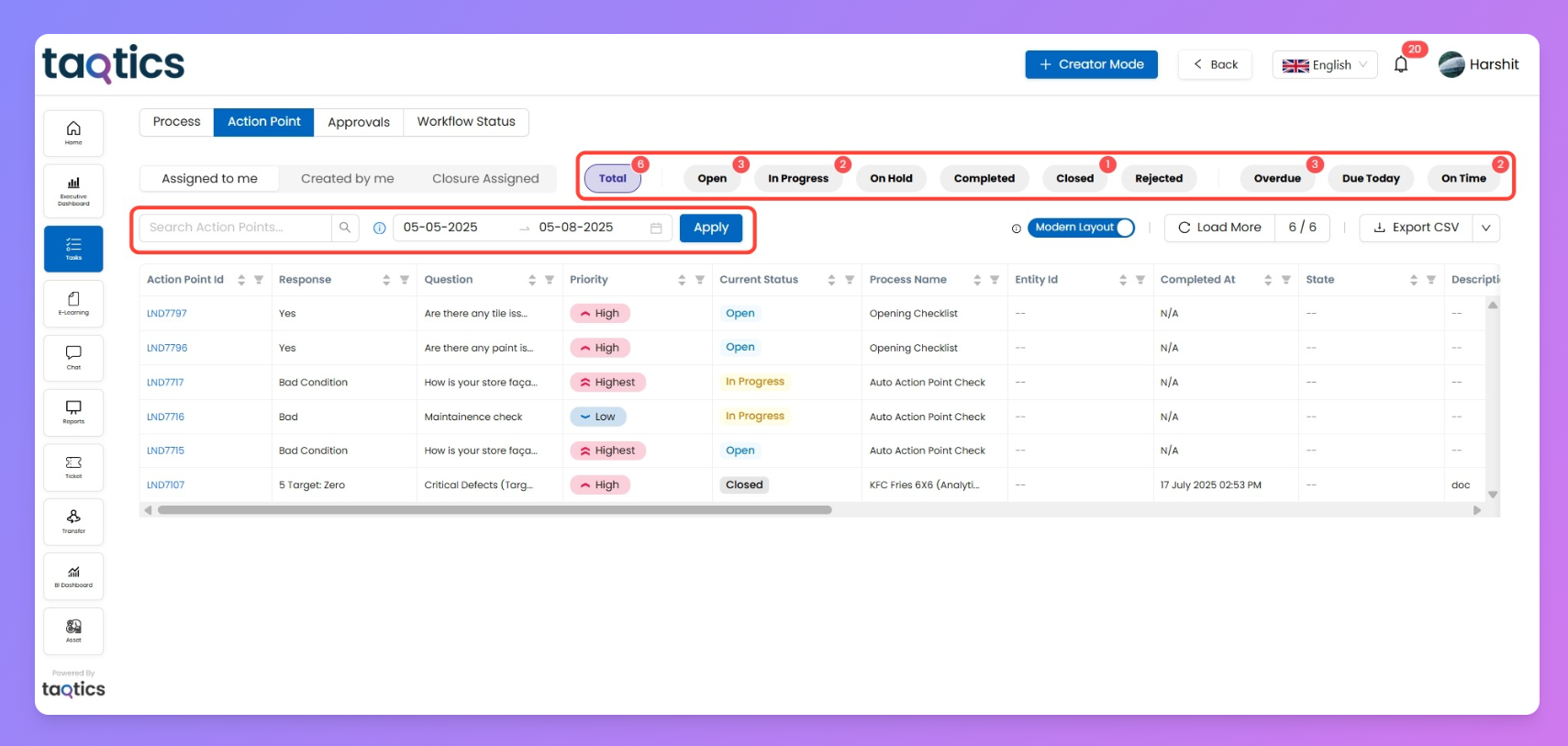Switch to the Created by me tab

pos(347,178)
